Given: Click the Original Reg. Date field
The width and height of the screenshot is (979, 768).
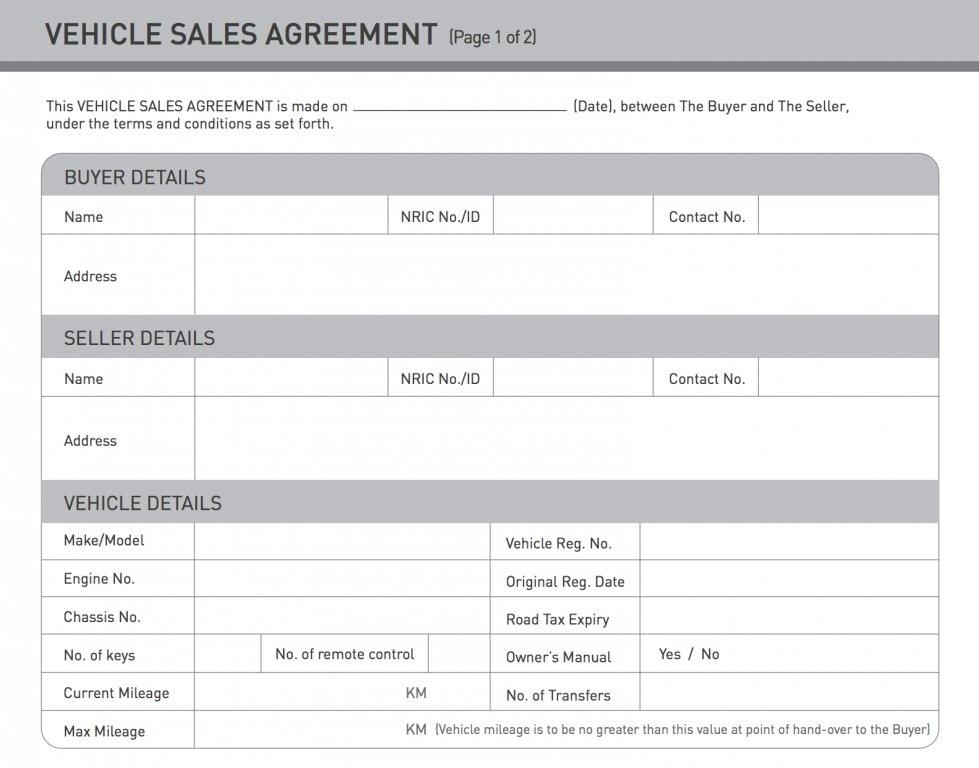Looking at the screenshot, I should point(789,580).
